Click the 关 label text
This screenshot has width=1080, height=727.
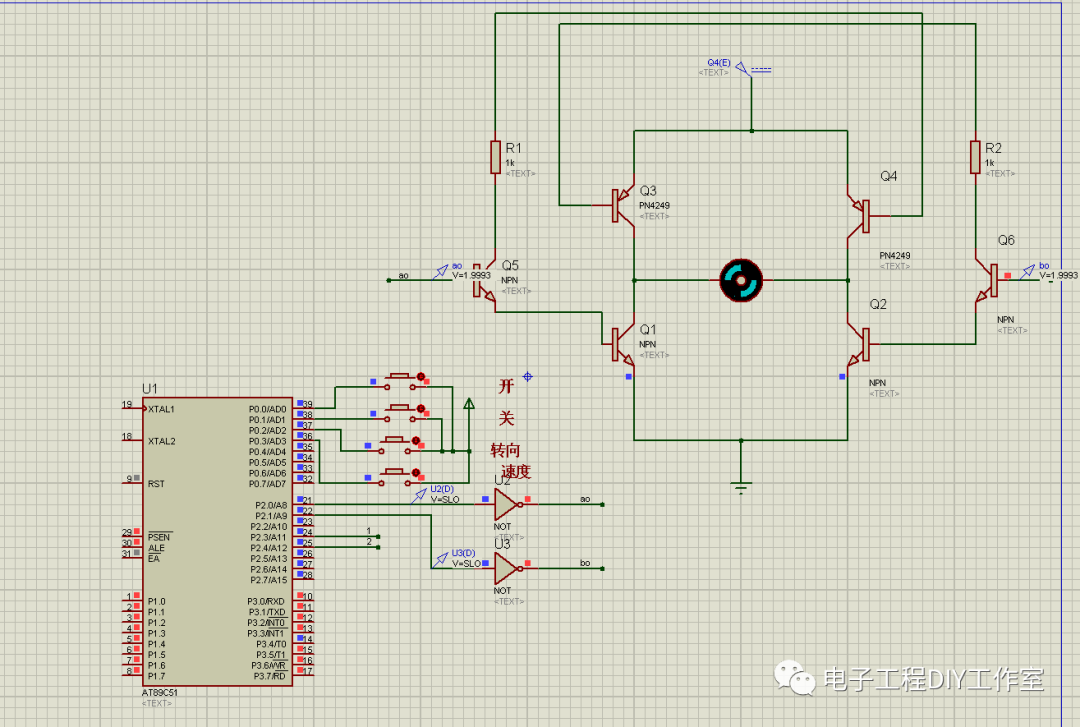pos(506,418)
